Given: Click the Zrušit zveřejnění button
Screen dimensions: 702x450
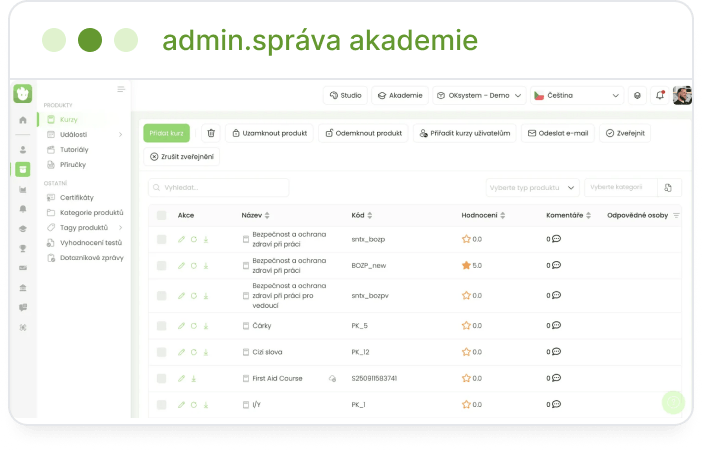Looking at the screenshot, I should pos(182,157).
